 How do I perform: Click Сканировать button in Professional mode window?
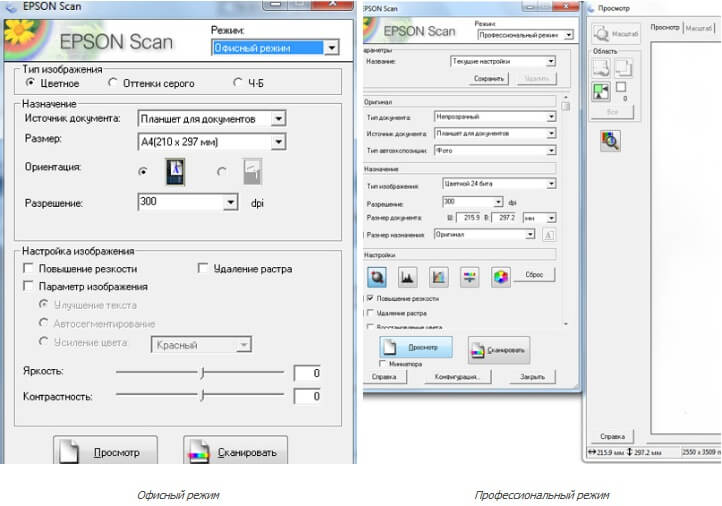tap(499, 350)
